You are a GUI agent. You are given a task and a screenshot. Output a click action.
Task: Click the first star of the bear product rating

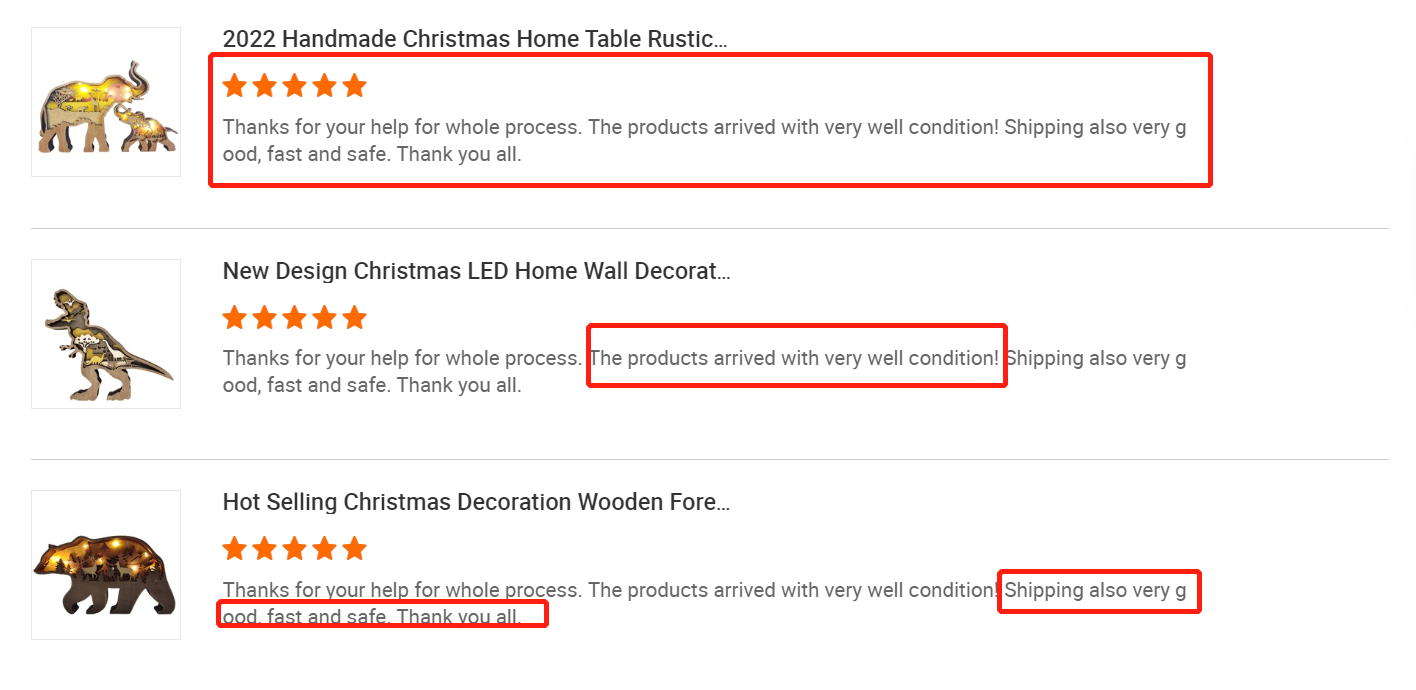pyautogui.click(x=235, y=549)
